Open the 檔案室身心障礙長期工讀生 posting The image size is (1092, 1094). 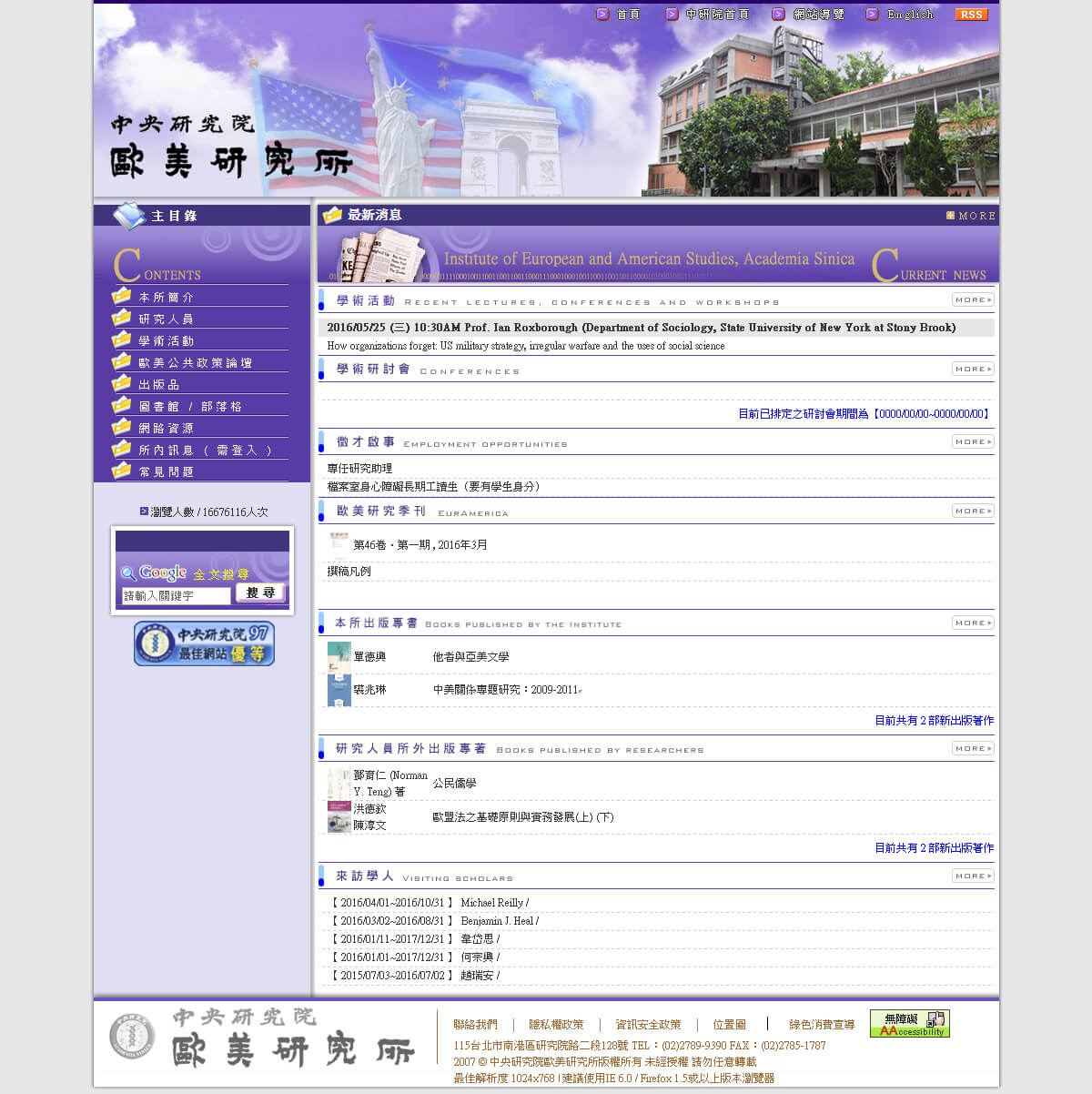coord(436,487)
